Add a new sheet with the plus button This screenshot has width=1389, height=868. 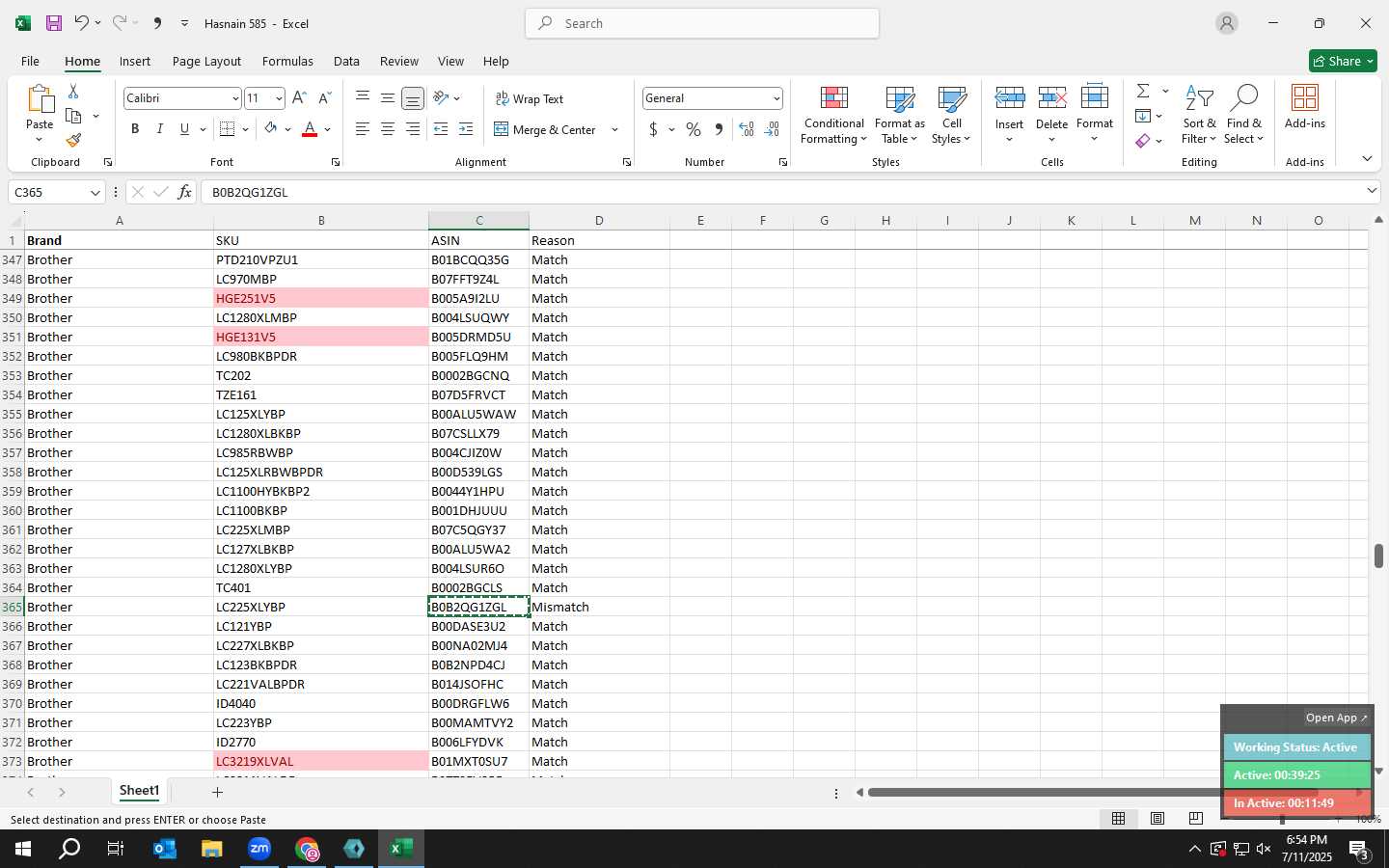pos(217,792)
